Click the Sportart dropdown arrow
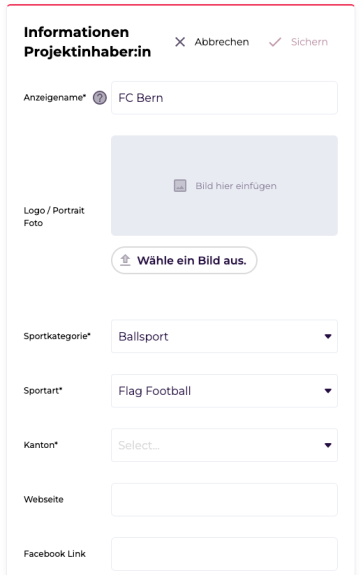 click(x=328, y=391)
